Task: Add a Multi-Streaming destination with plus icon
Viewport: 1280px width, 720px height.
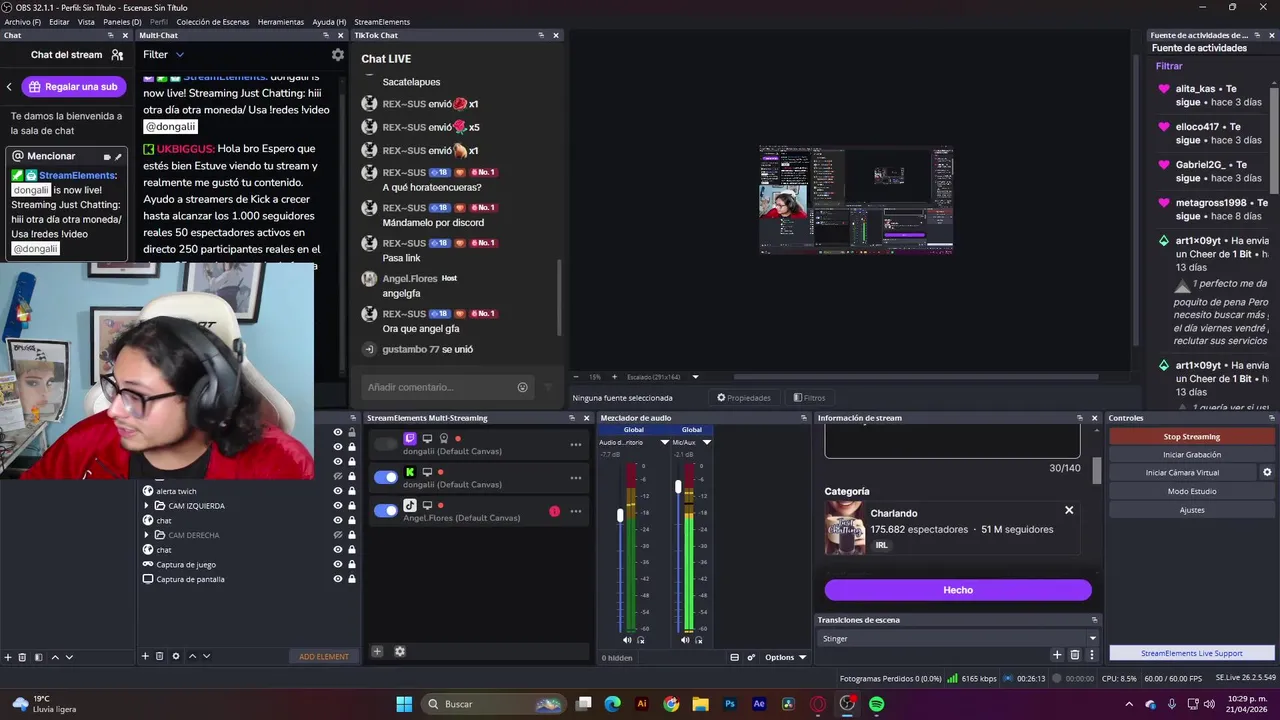Action: pyautogui.click(x=377, y=651)
